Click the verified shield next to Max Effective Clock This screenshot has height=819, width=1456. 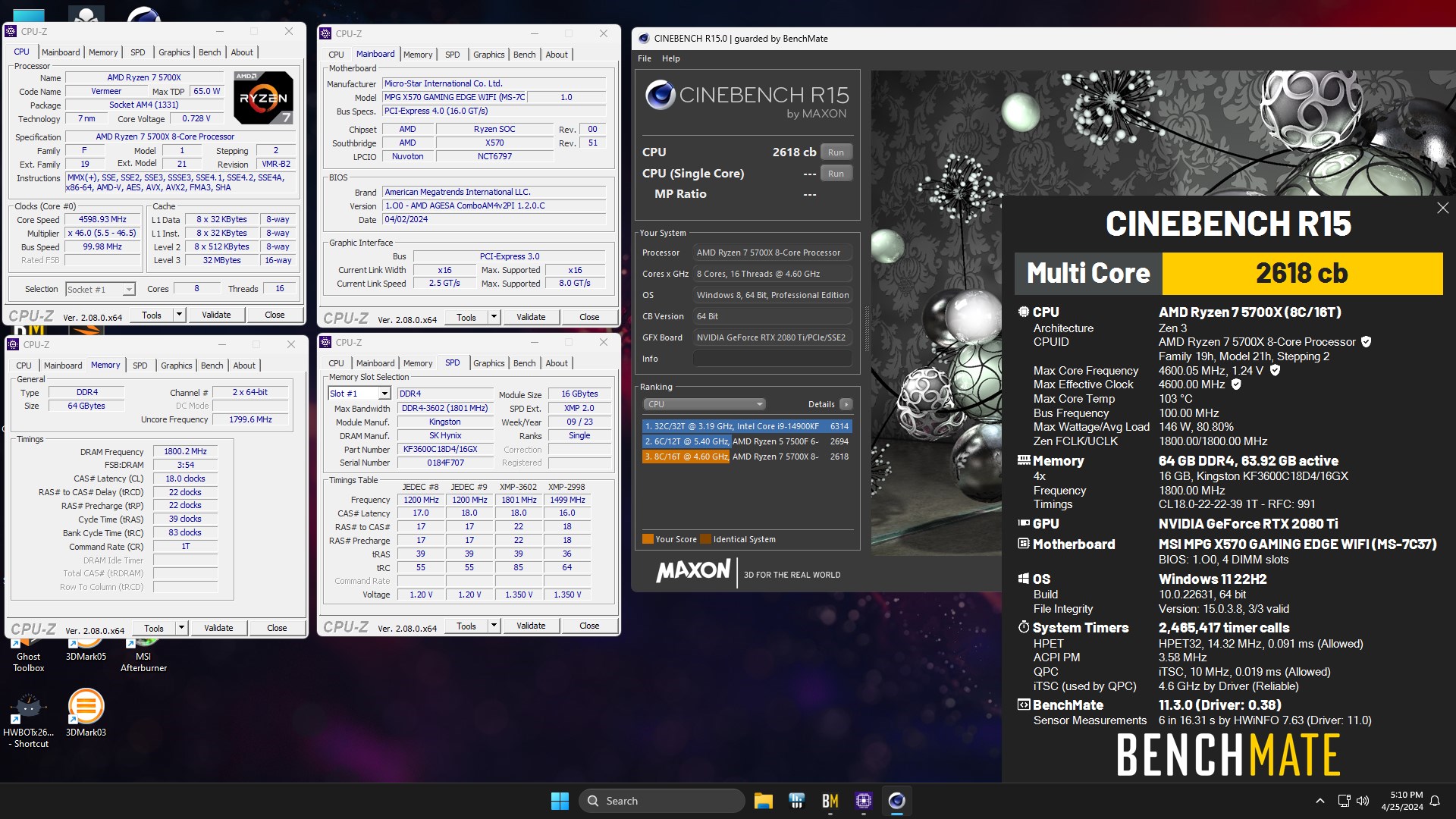(x=1236, y=384)
